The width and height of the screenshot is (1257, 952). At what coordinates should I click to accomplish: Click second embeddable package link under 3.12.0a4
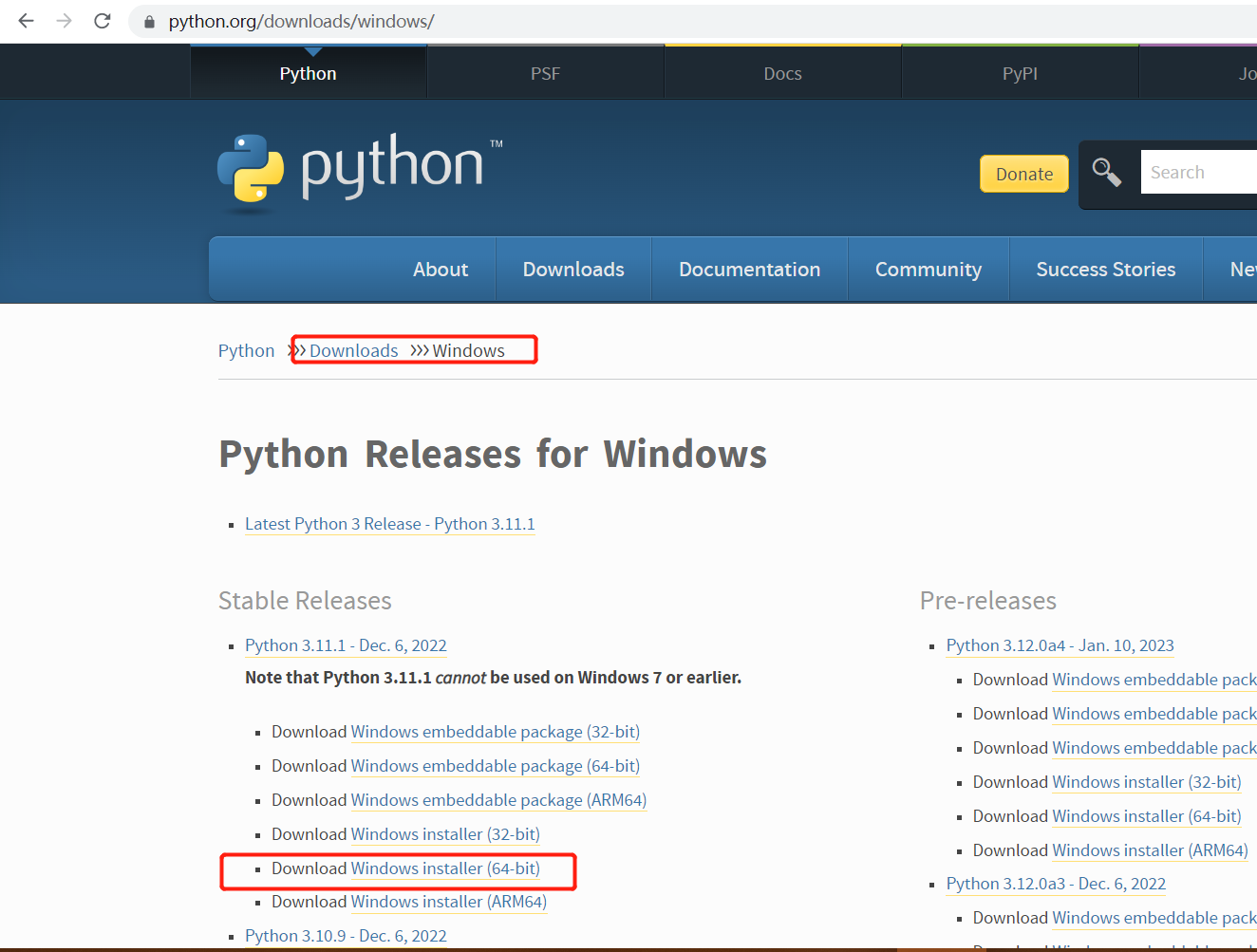click(1154, 714)
